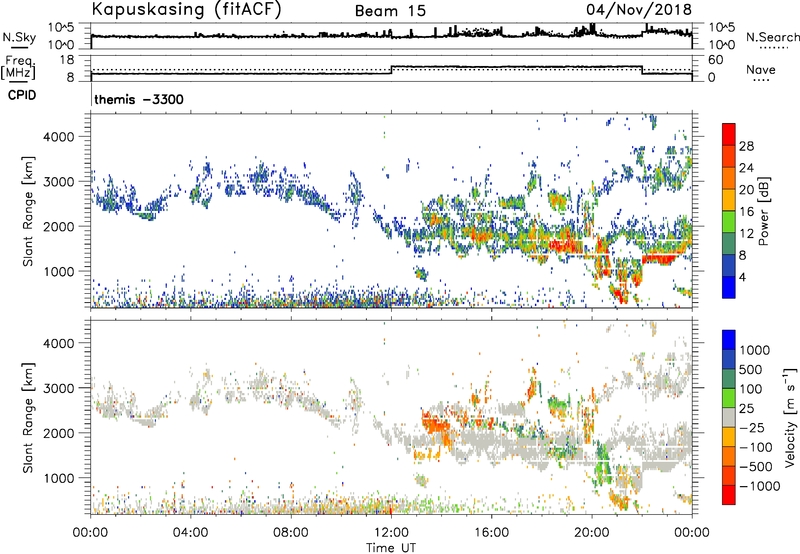Click the "20:00" time tick label

click(592, 533)
